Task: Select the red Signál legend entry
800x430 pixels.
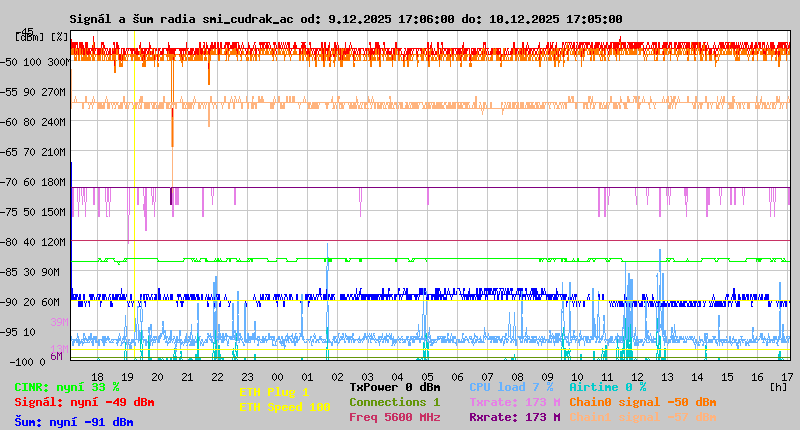Action: 84,402
